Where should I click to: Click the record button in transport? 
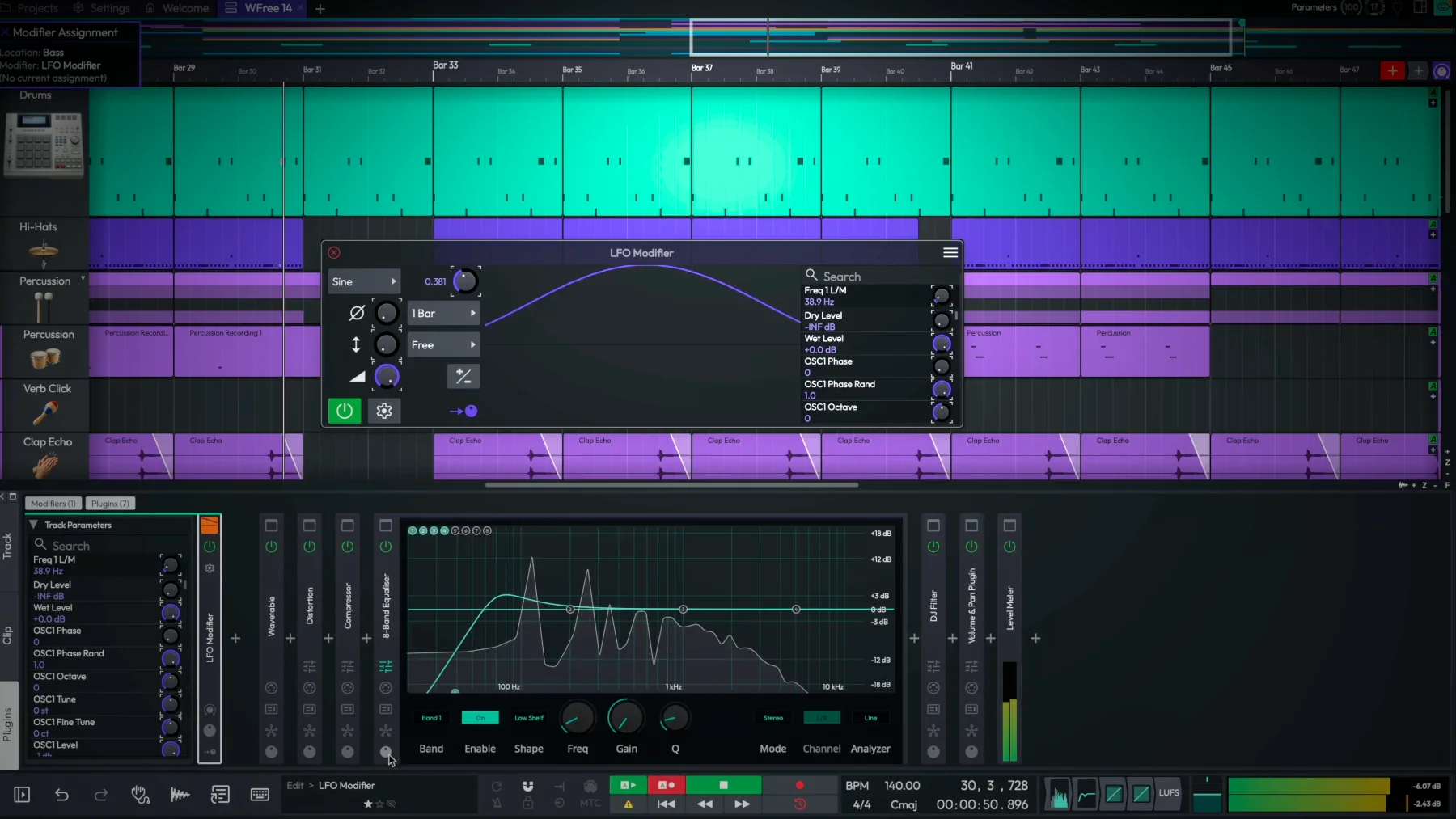pos(800,785)
